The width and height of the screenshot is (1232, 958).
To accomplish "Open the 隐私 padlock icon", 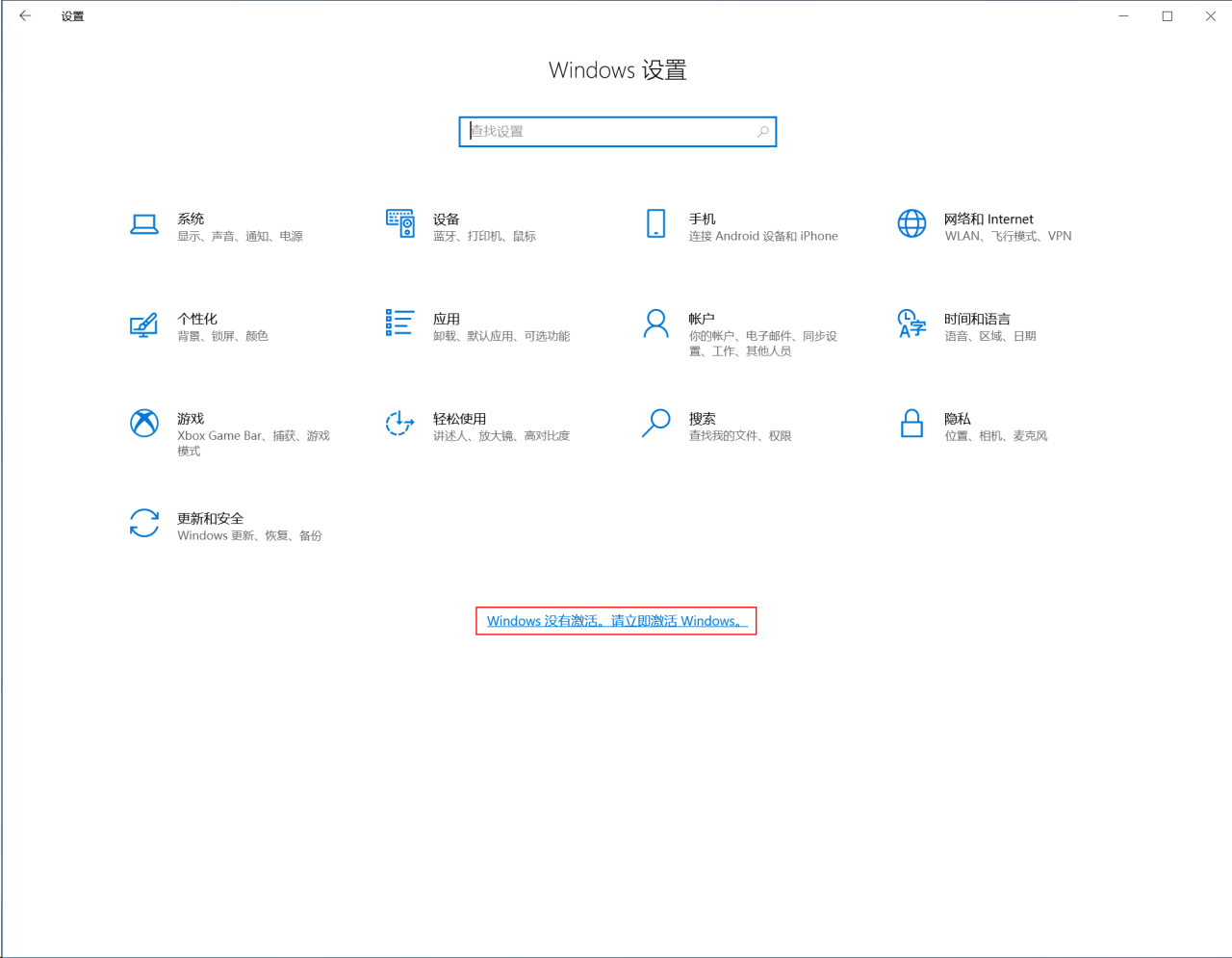I will coord(911,423).
